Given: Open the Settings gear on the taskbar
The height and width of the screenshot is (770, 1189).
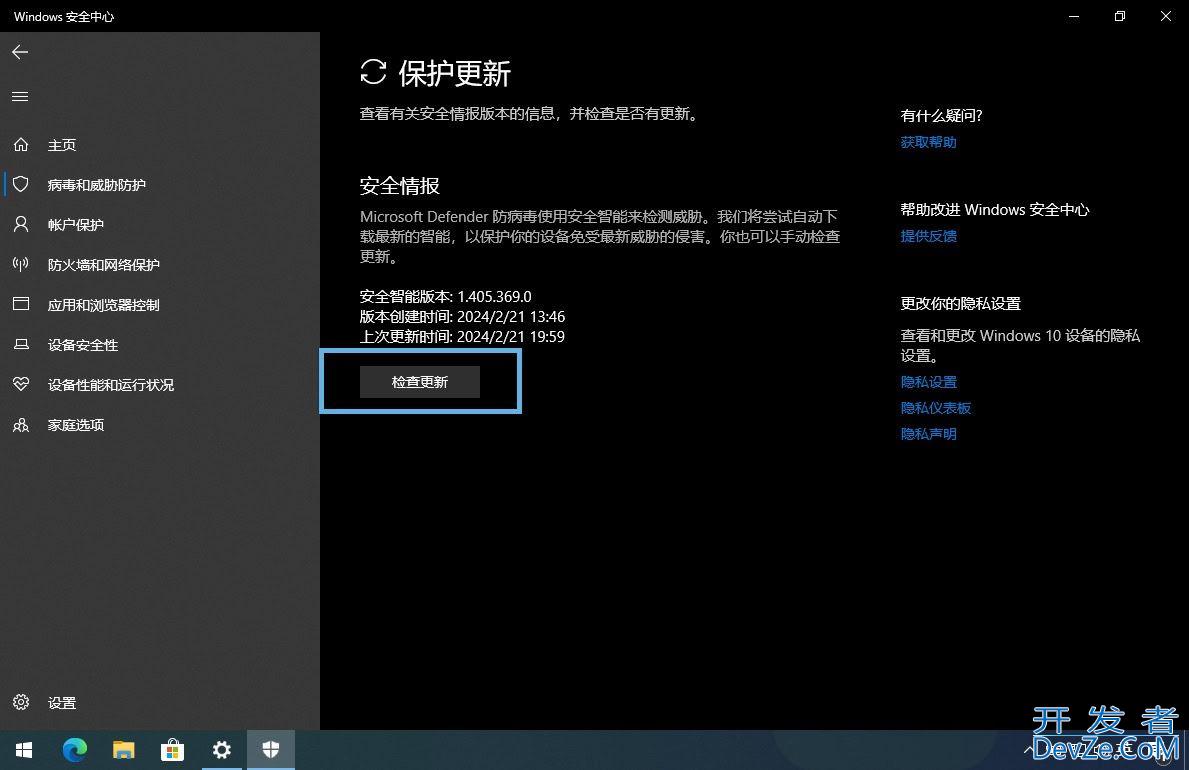Looking at the screenshot, I should click(221, 750).
